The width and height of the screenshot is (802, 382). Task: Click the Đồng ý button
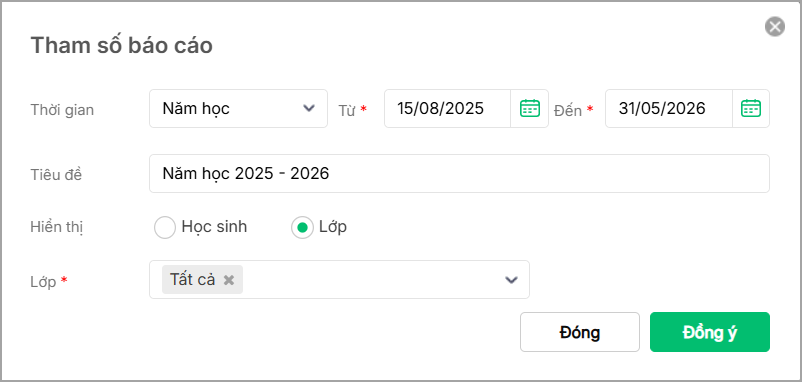coord(709,332)
